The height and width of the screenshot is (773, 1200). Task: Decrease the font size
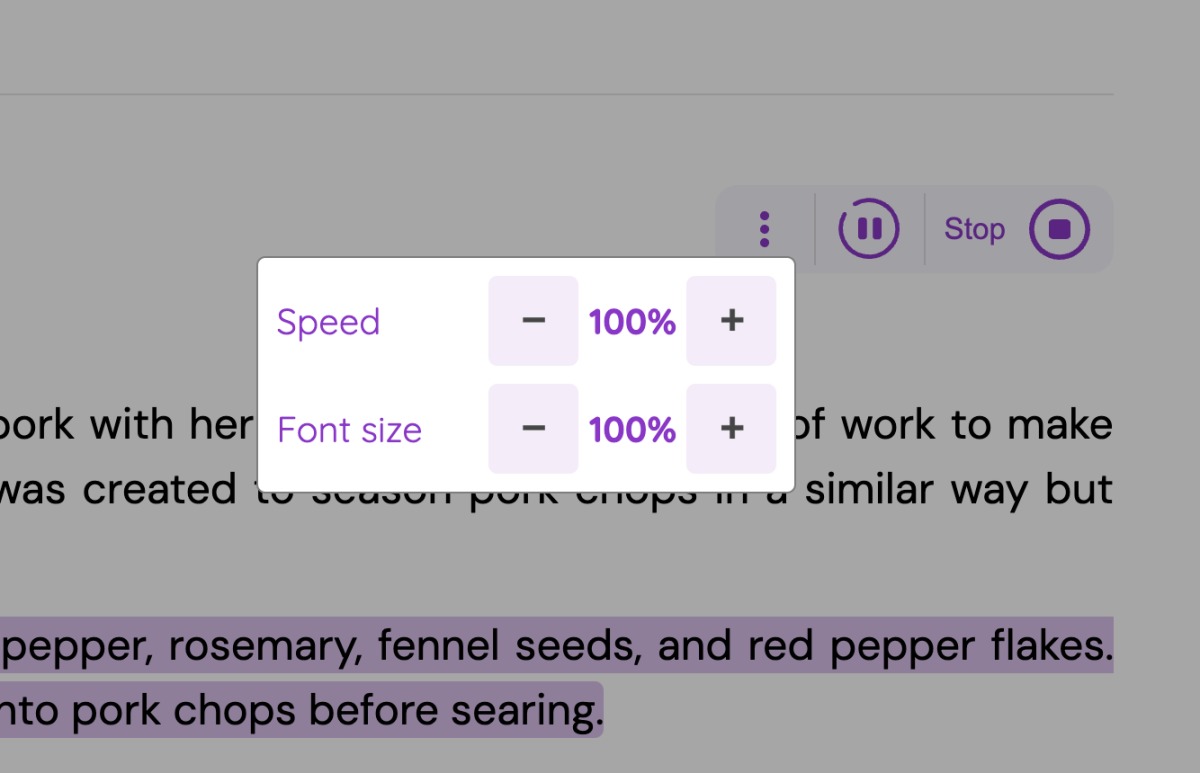pos(533,429)
